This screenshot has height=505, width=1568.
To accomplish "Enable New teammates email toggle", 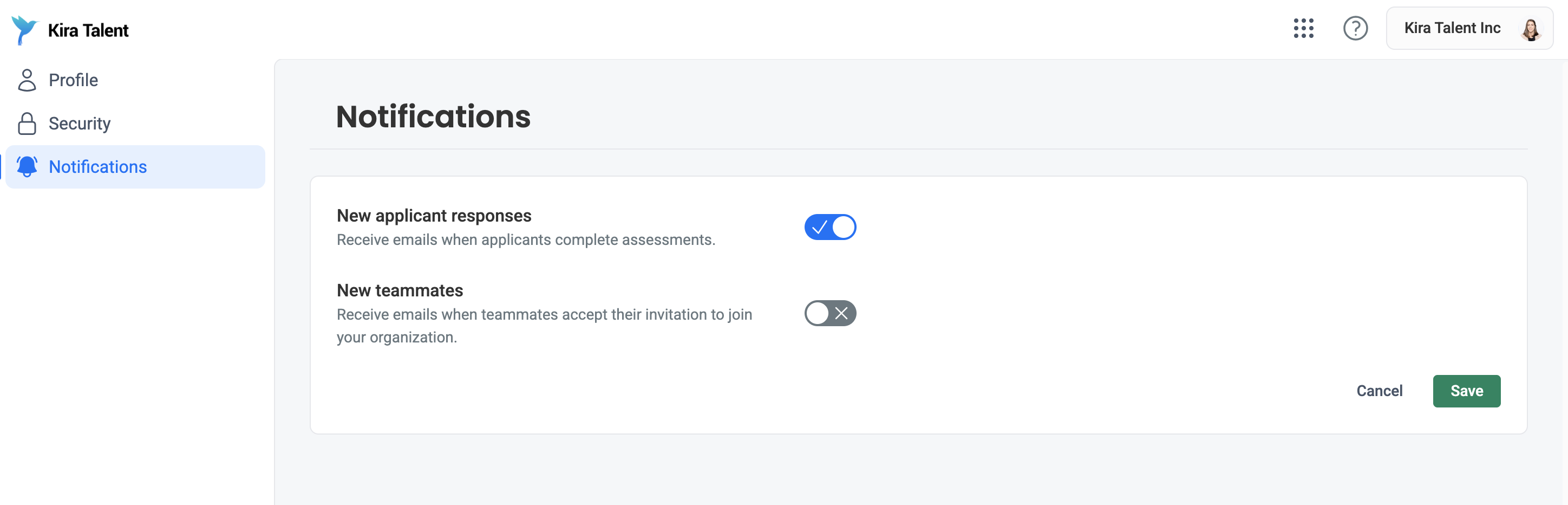I will pyautogui.click(x=830, y=313).
